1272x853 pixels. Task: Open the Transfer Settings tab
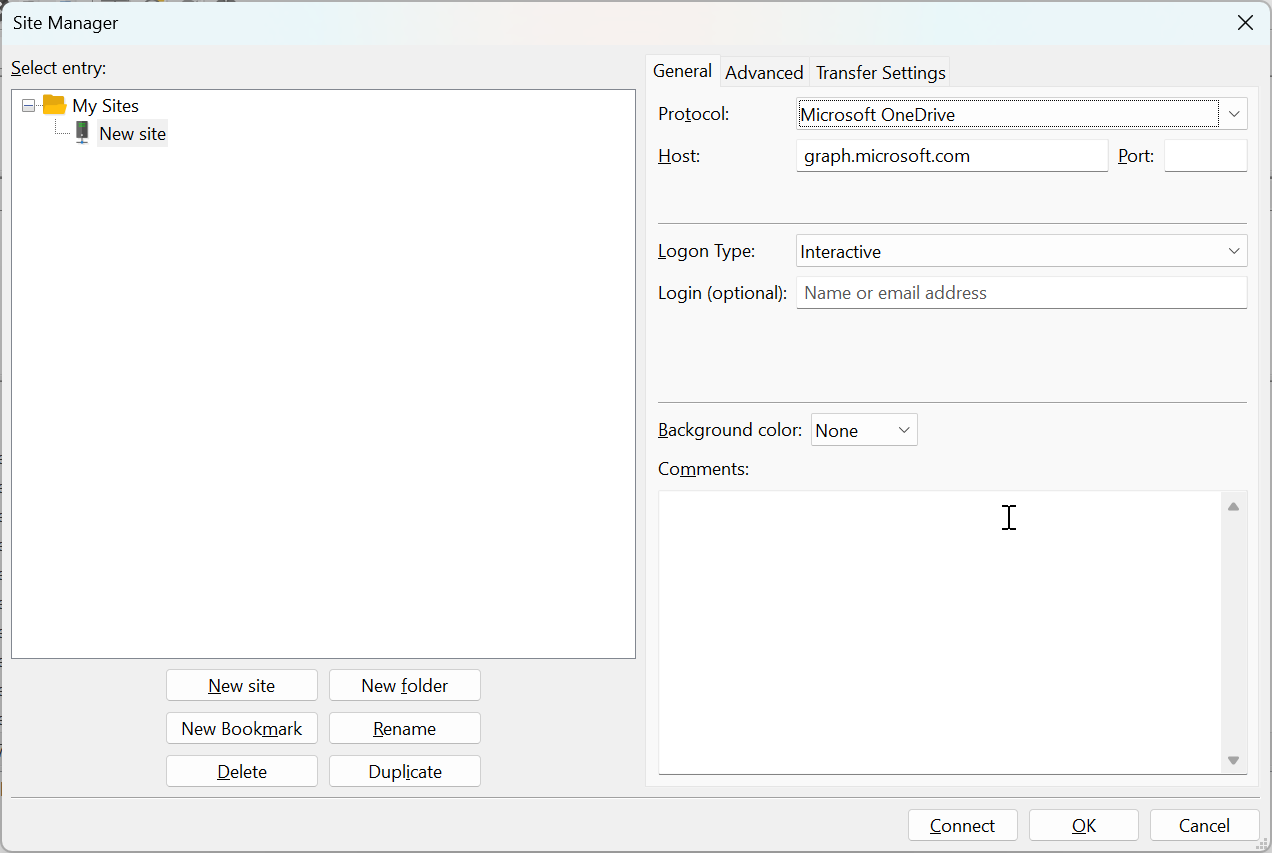pos(880,73)
